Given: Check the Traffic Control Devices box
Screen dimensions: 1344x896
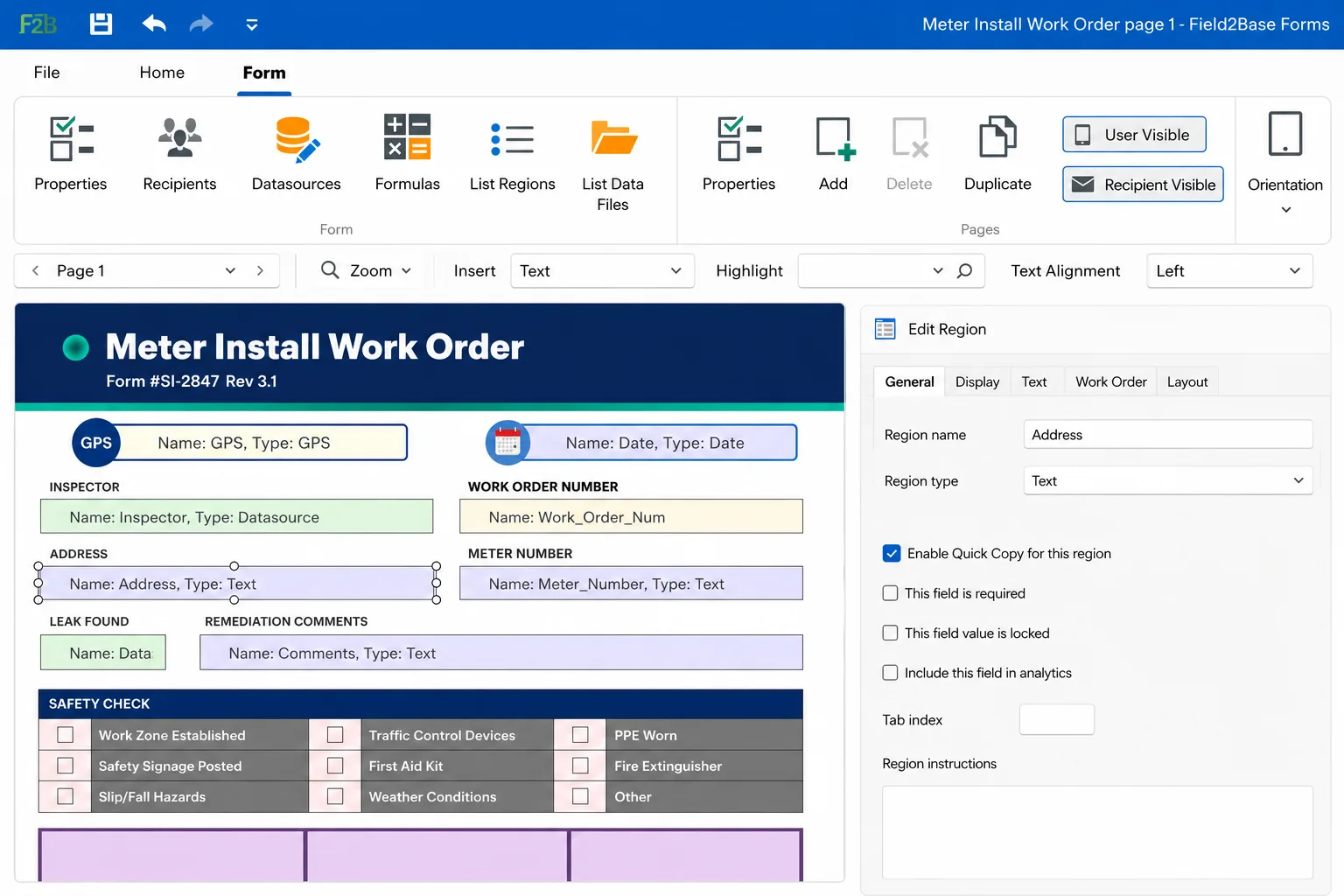Looking at the screenshot, I should pos(335,735).
